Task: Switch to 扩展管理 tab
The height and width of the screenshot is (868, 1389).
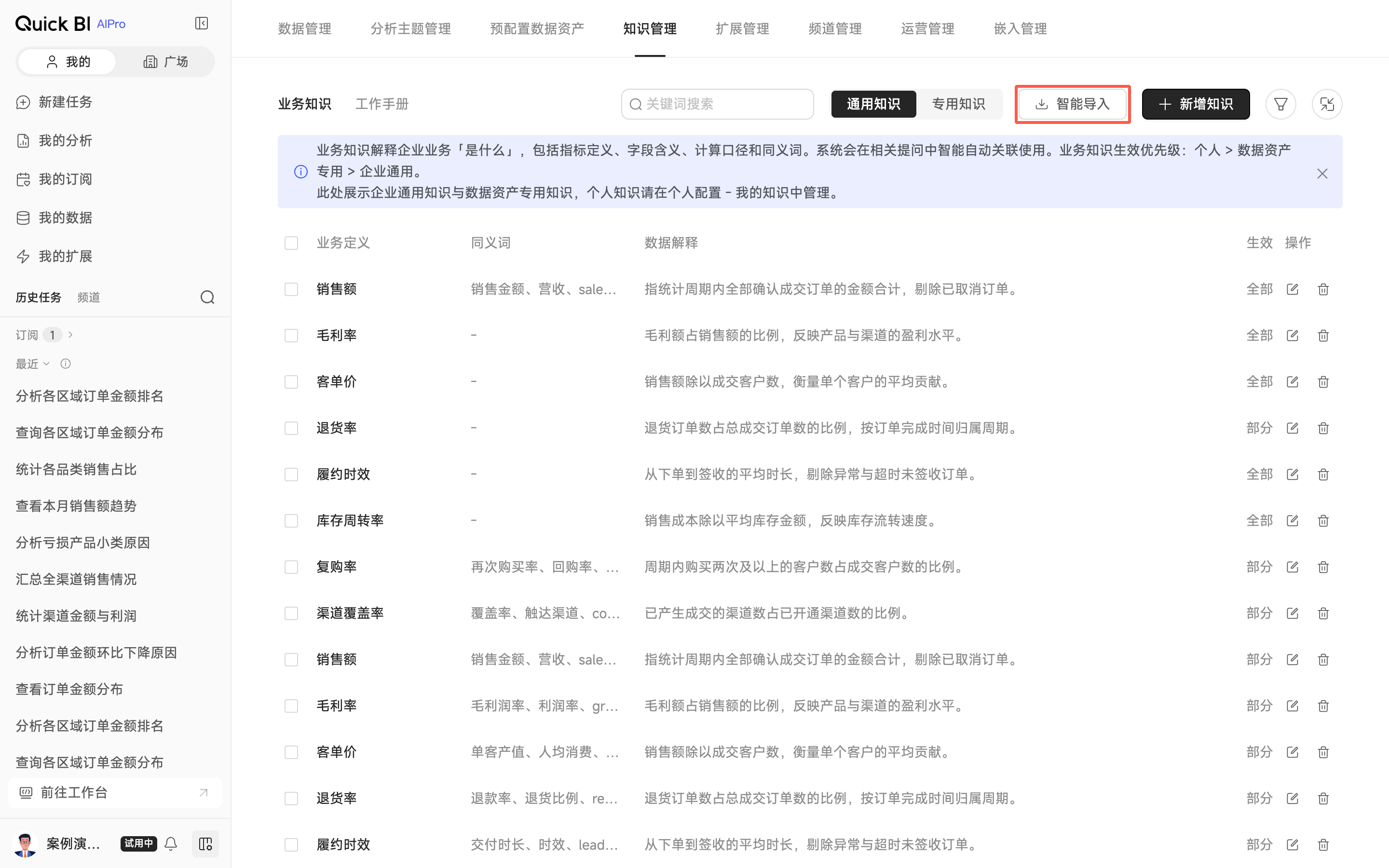Action: (x=742, y=29)
